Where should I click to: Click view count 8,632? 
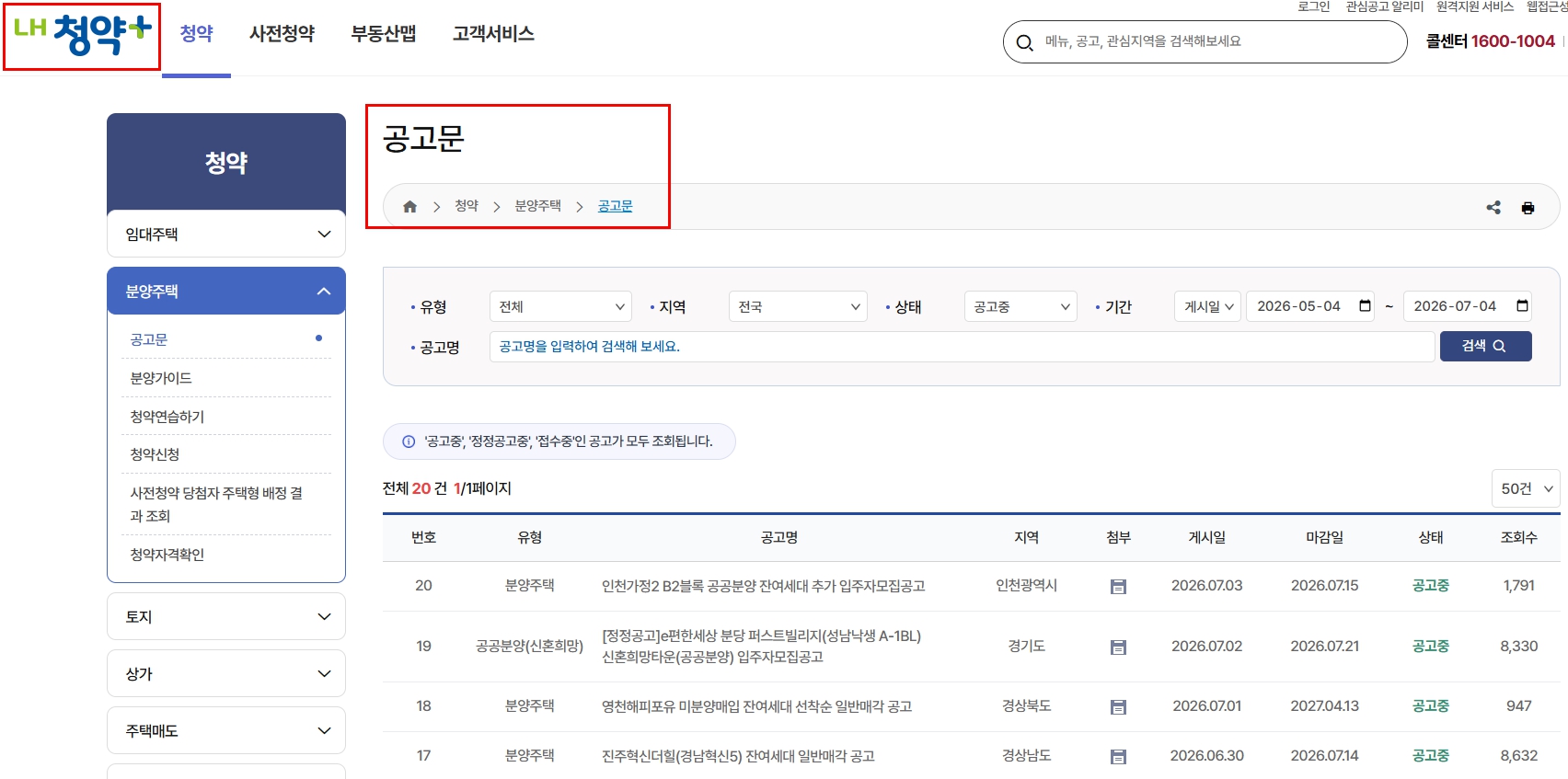point(1519,756)
